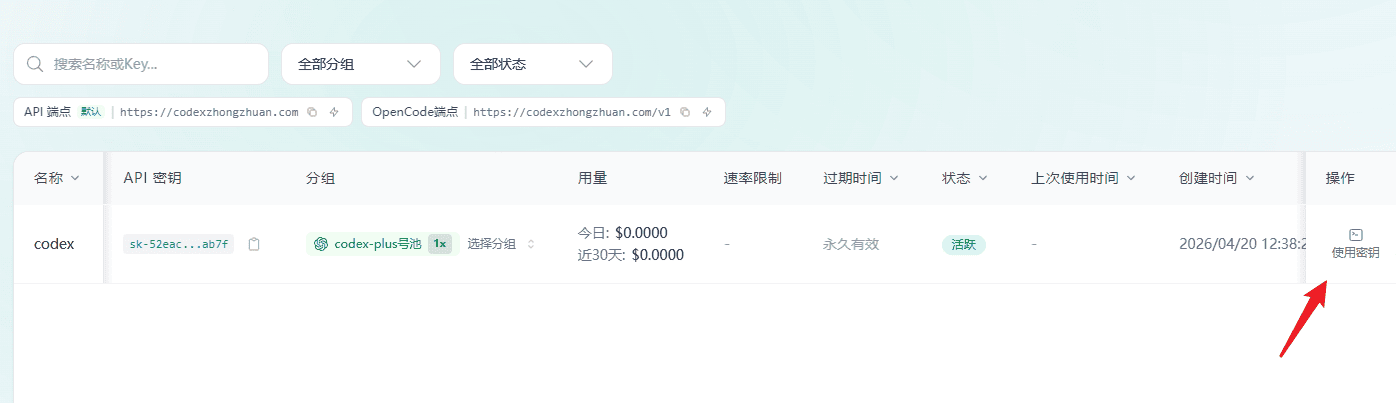Image resolution: width=1396 pixels, height=403 pixels.
Task: Open the 全部分组 dropdown
Action: 361,64
